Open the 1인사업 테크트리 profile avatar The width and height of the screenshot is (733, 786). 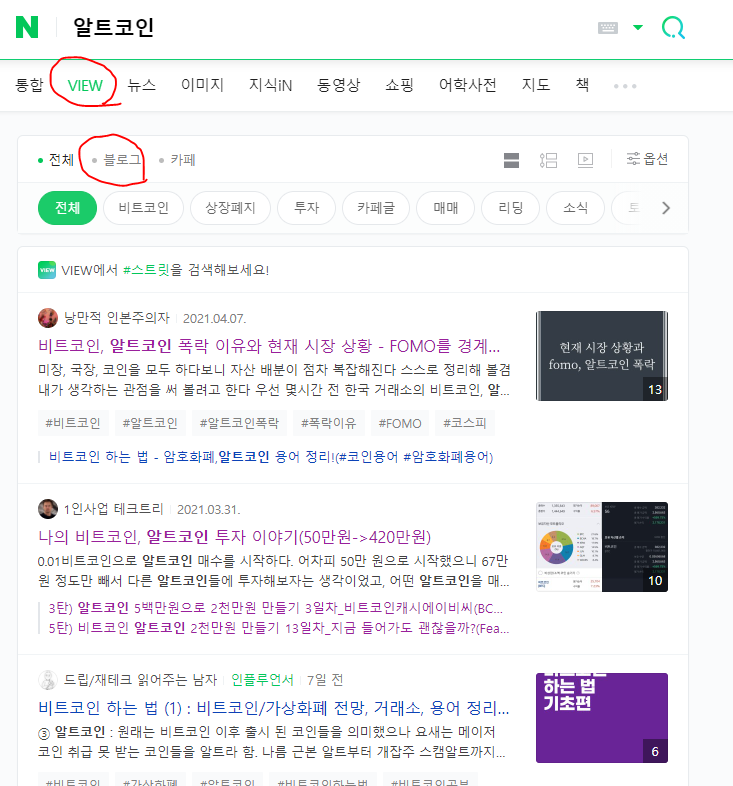[48, 509]
